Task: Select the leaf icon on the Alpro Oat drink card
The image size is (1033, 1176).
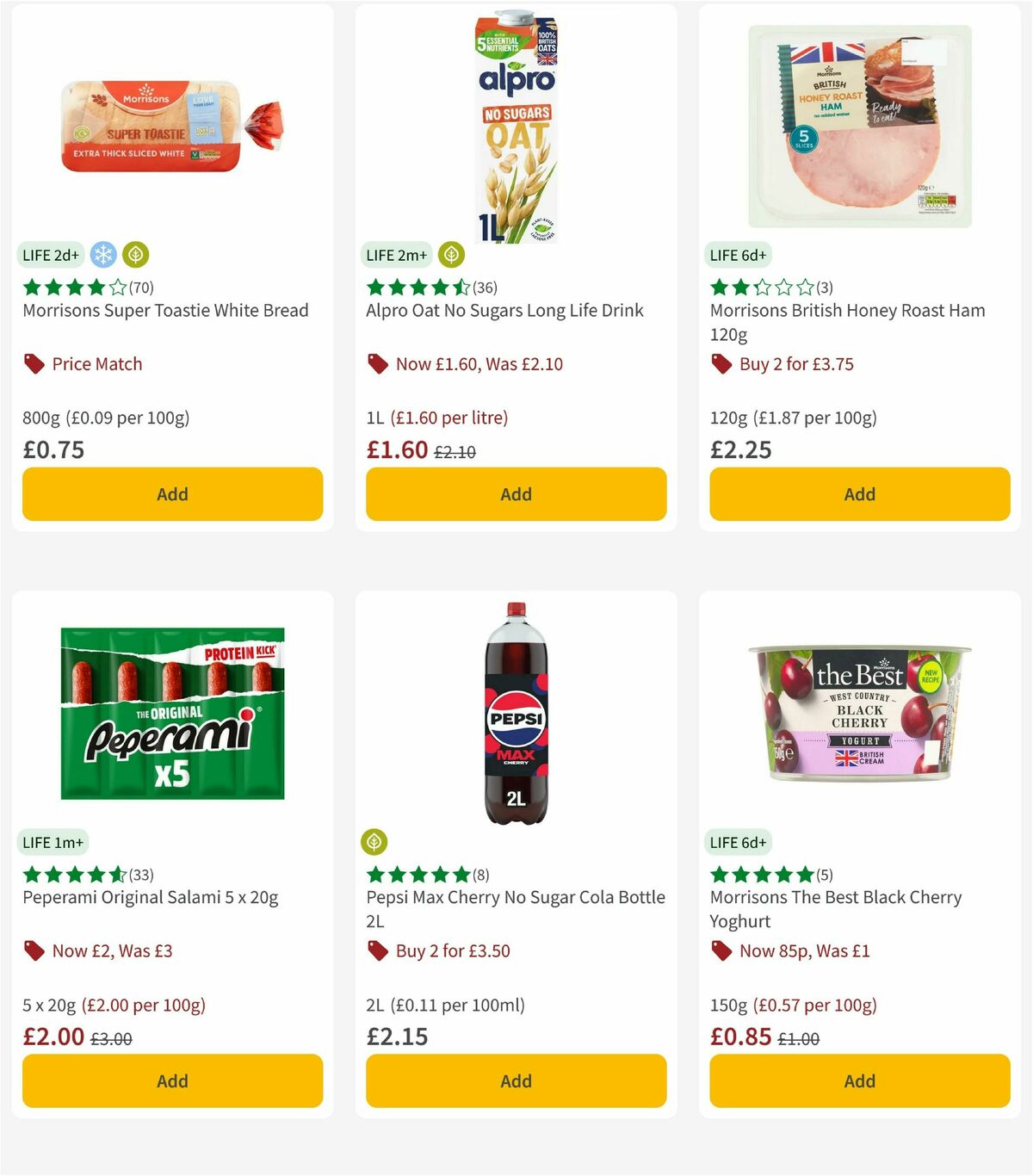Action: pos(449,255)
